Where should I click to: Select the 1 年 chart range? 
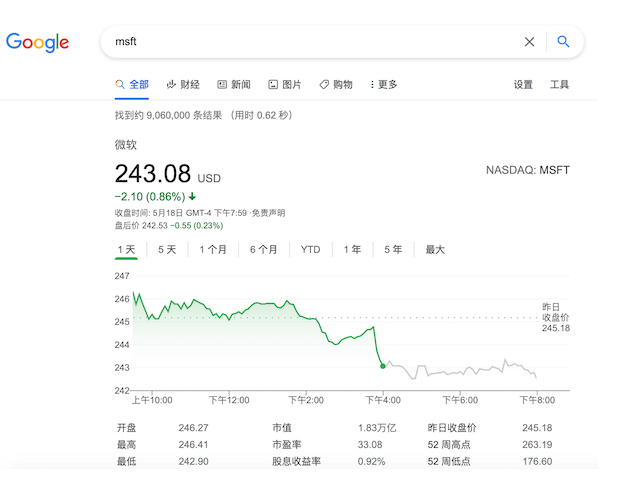tap(352, 250)
